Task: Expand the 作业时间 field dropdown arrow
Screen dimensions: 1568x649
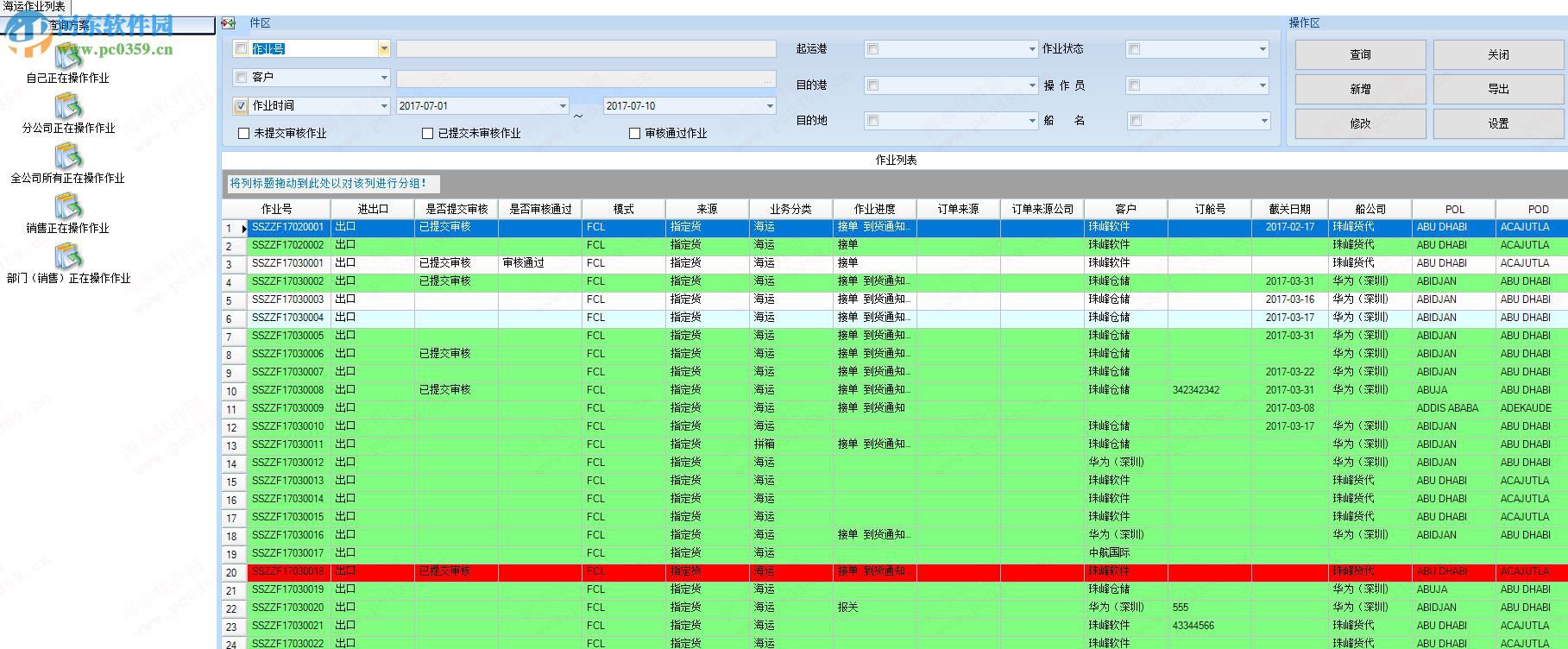Action: point(384,106)
